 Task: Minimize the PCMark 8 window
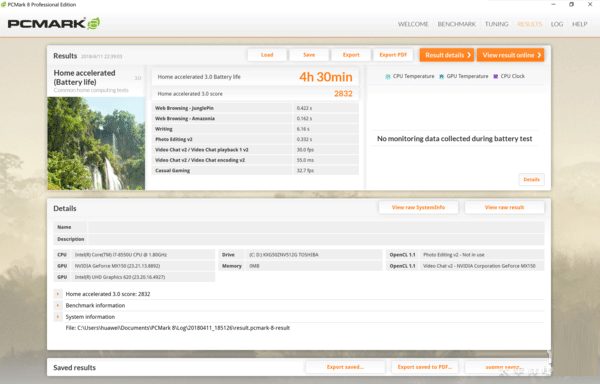(x=553, y=5)
